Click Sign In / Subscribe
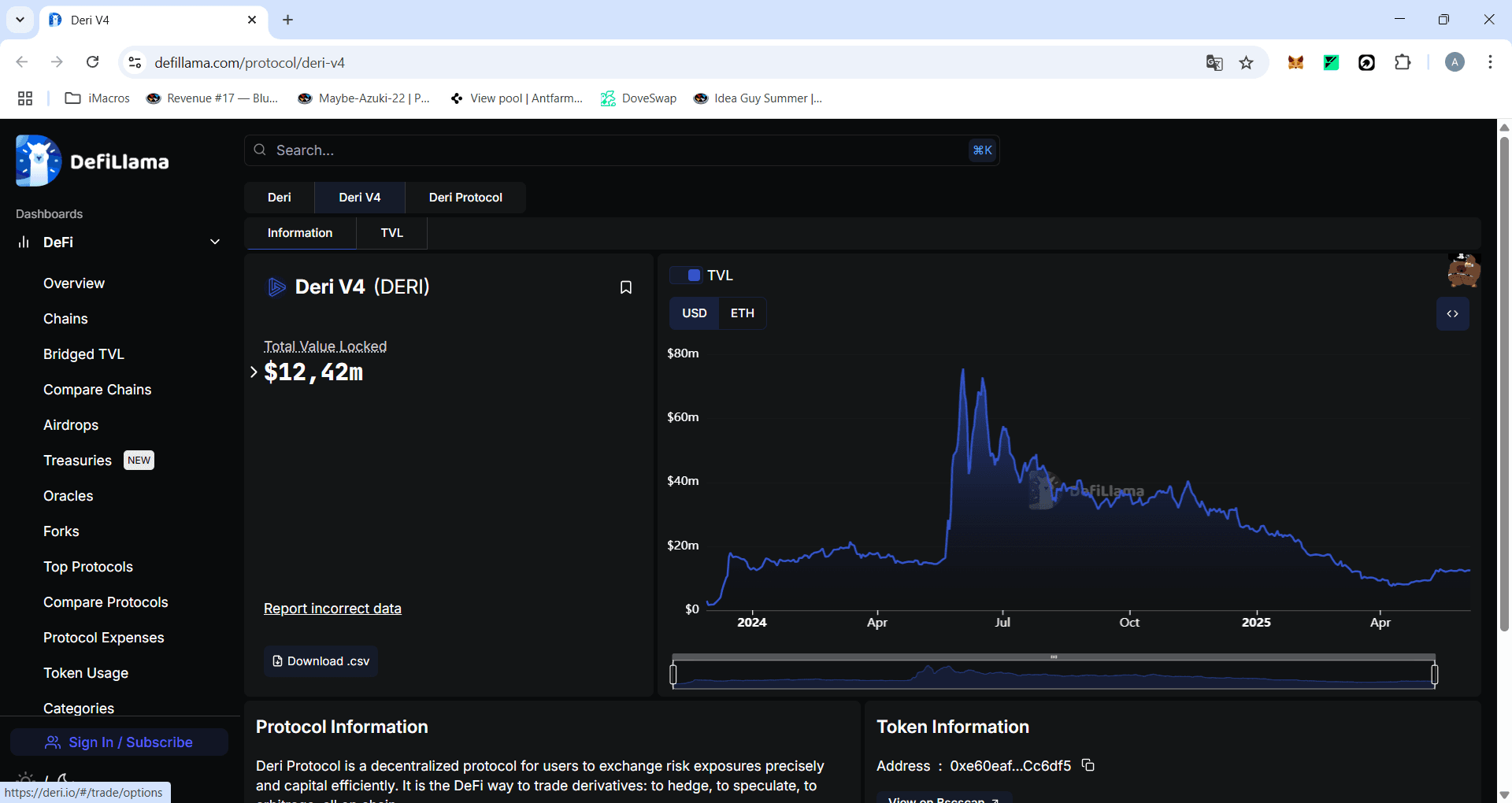The height and width of the screenshot is (803, 1512). point(119,742)
